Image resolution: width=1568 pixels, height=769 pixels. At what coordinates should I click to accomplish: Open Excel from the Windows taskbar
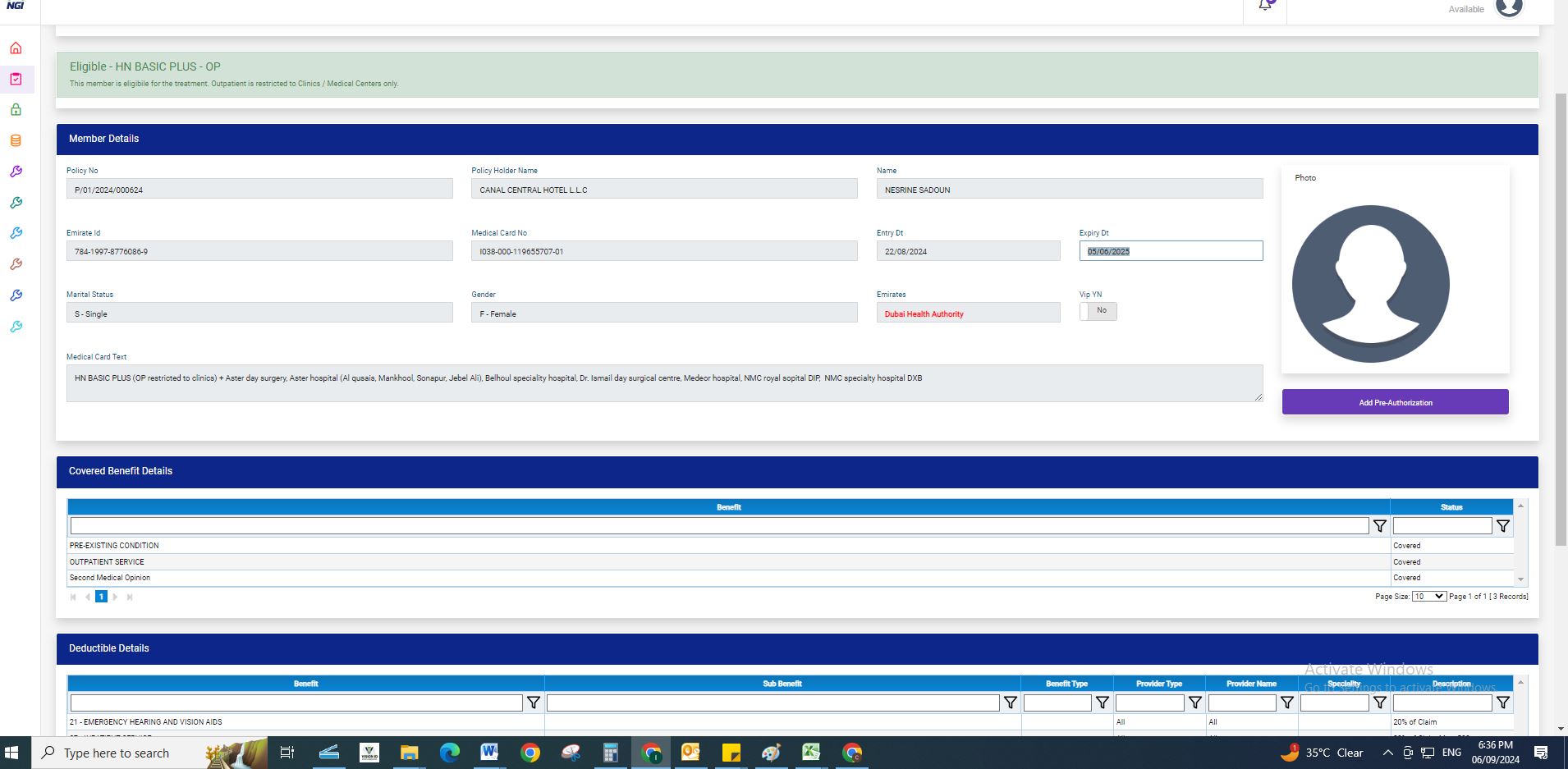(811, 753)
